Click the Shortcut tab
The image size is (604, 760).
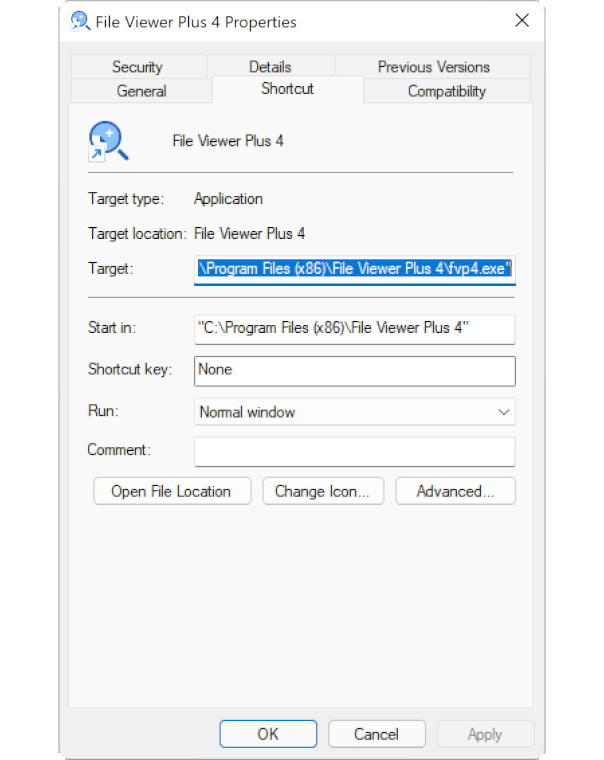287,89
